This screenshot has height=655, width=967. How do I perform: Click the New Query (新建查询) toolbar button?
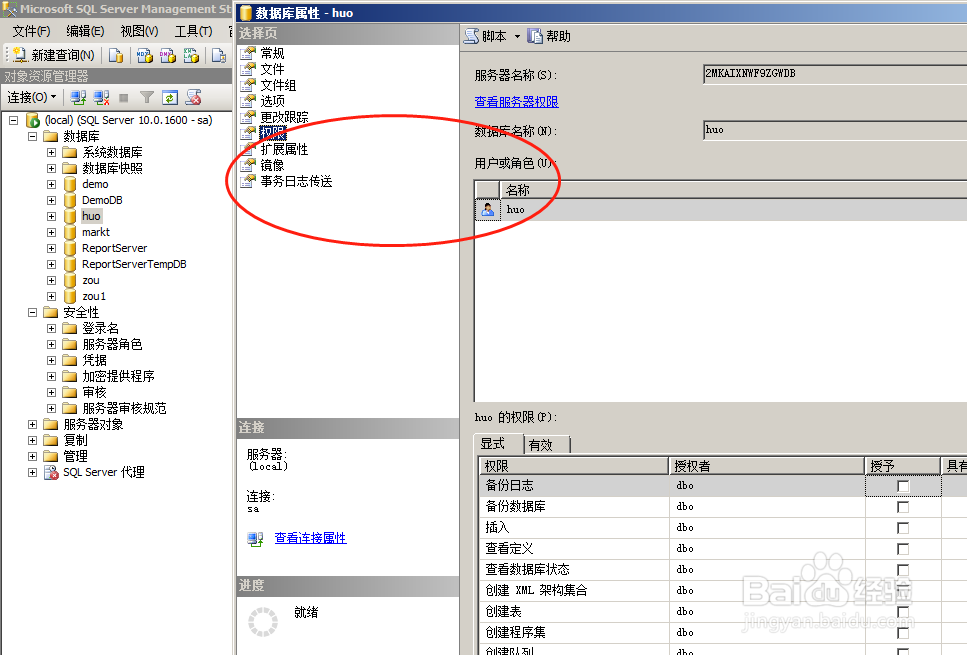point(53,56)
